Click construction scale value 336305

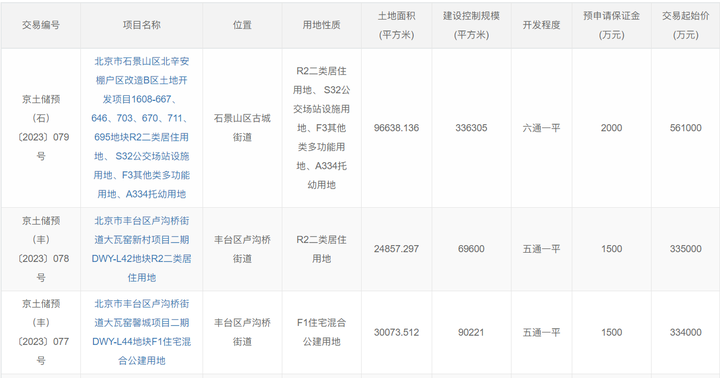[x=471, y=128]
